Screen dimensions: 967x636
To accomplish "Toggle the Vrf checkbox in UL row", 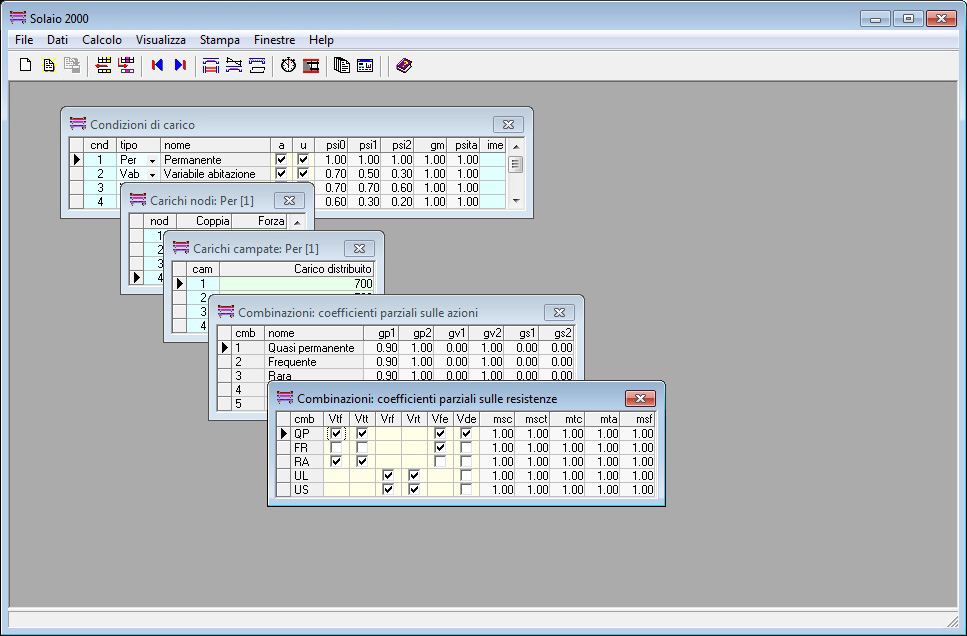I will (388, 476).
